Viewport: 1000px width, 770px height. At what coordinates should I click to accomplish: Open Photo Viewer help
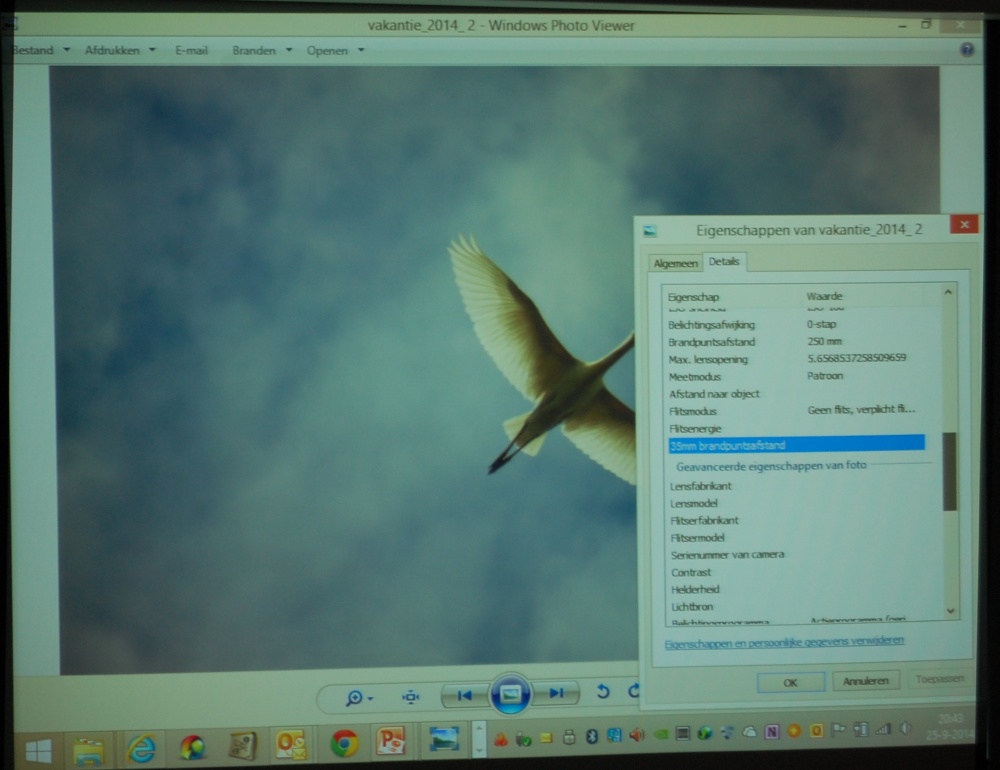pyautogui.click(x=966, y=50)
